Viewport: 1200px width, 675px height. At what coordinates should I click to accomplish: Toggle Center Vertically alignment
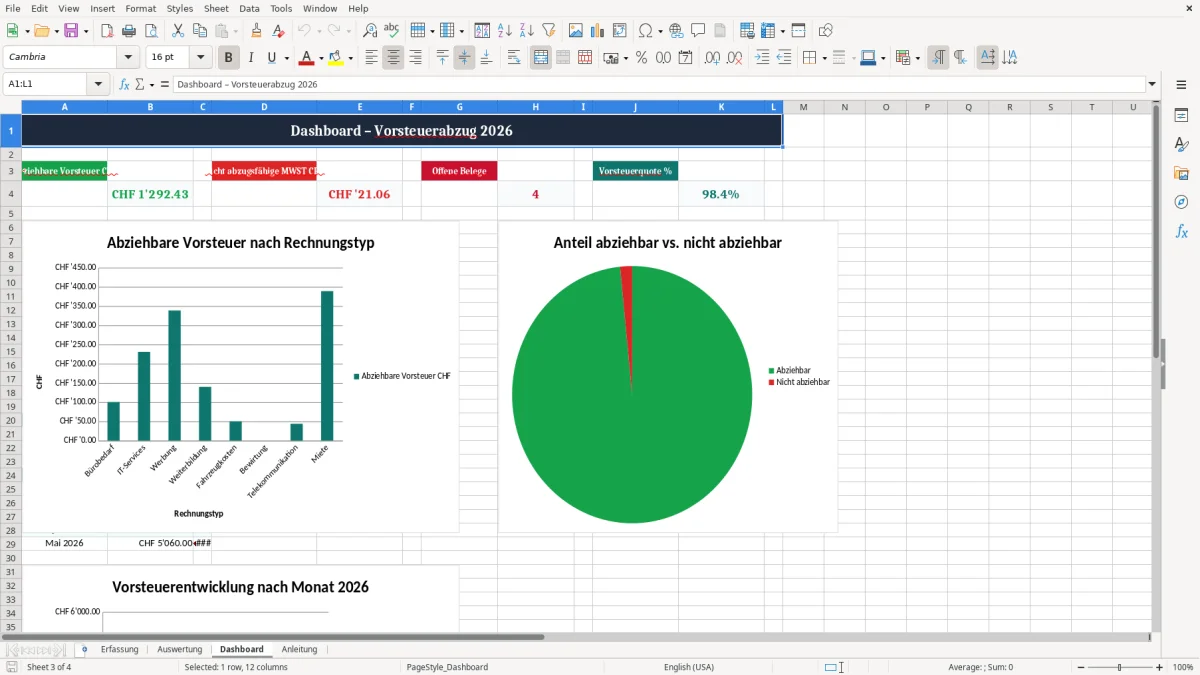(x=464, y=58)
